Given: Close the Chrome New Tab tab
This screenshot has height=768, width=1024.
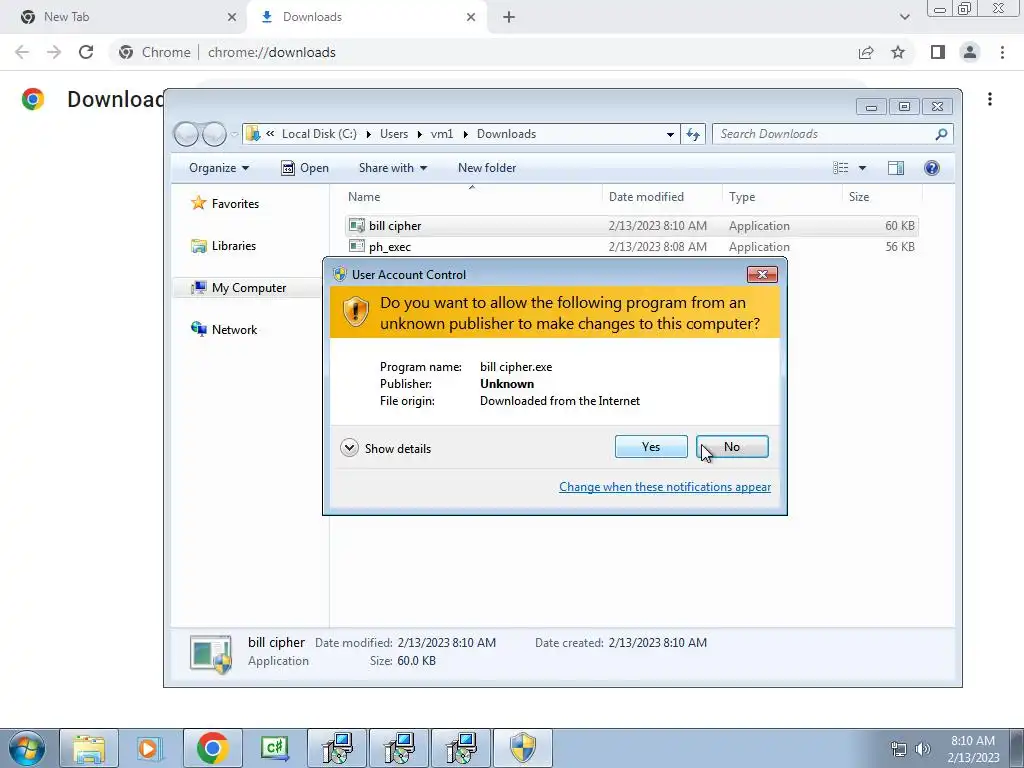Looking at the screenshot, I should 232,17.
